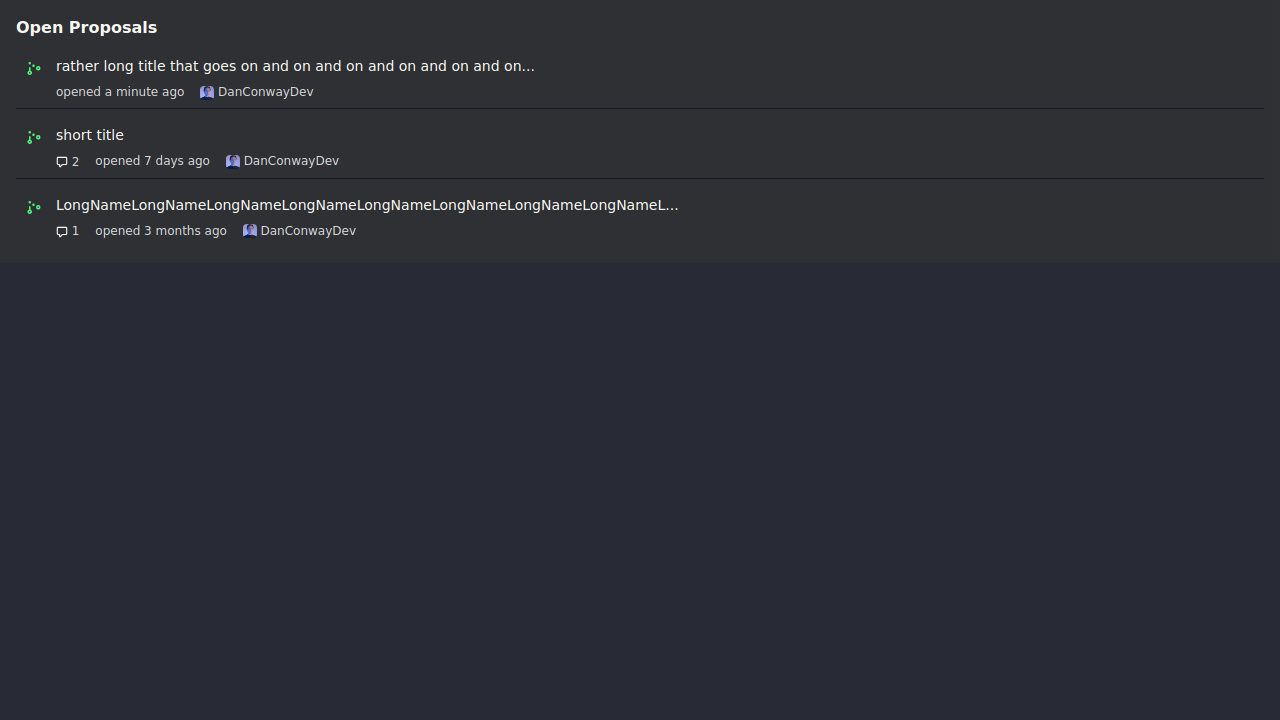The image size is (1280, 720).
Task: Click the proposal icon next to "short title"
Action: click(x=34, y=137)
